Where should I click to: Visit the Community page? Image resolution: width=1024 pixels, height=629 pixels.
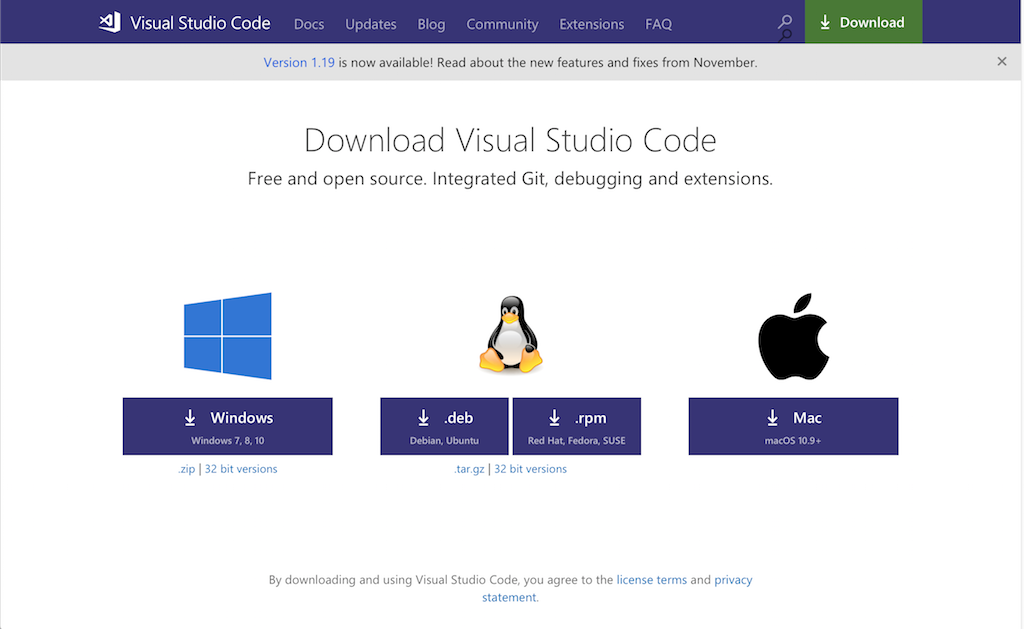pyautogui.click(x=502, y=24)
